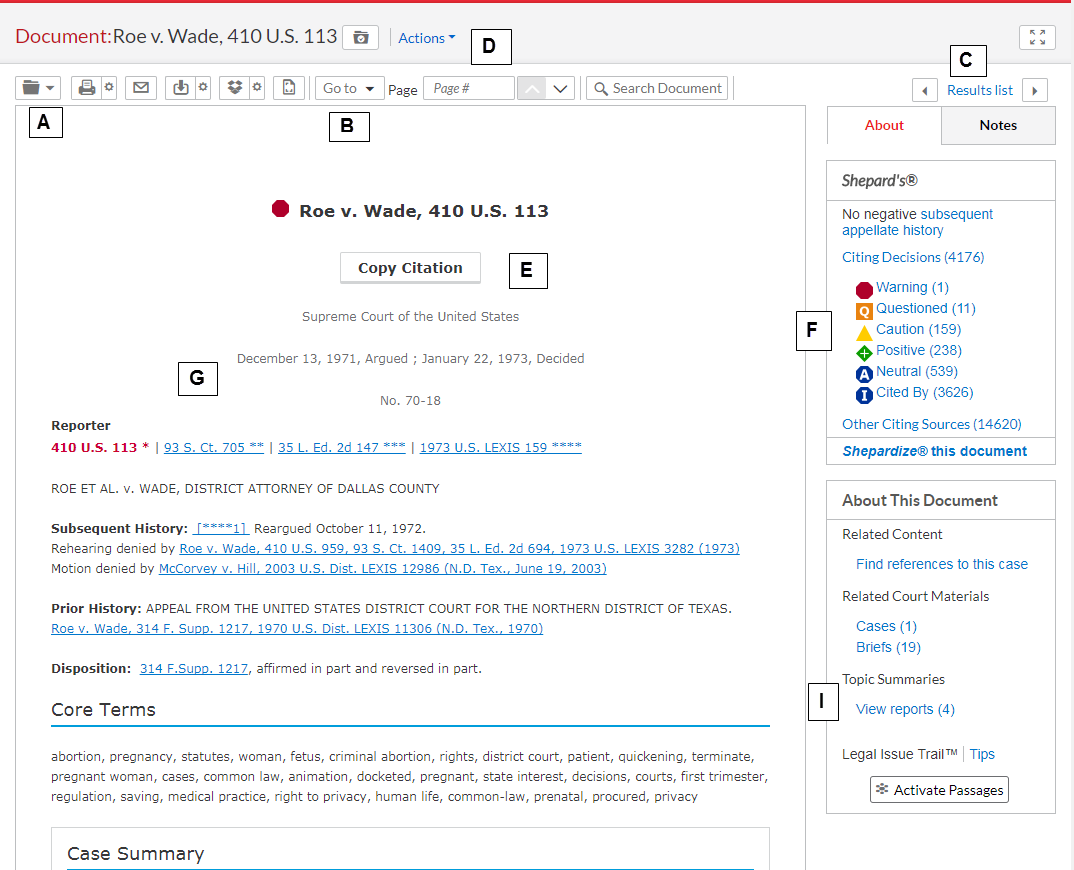Screen dimensions: 1074x870
Task: Open the 93 S. Ct. 705 reporter link
Action: pyautogui.click(x=214, y=447)
